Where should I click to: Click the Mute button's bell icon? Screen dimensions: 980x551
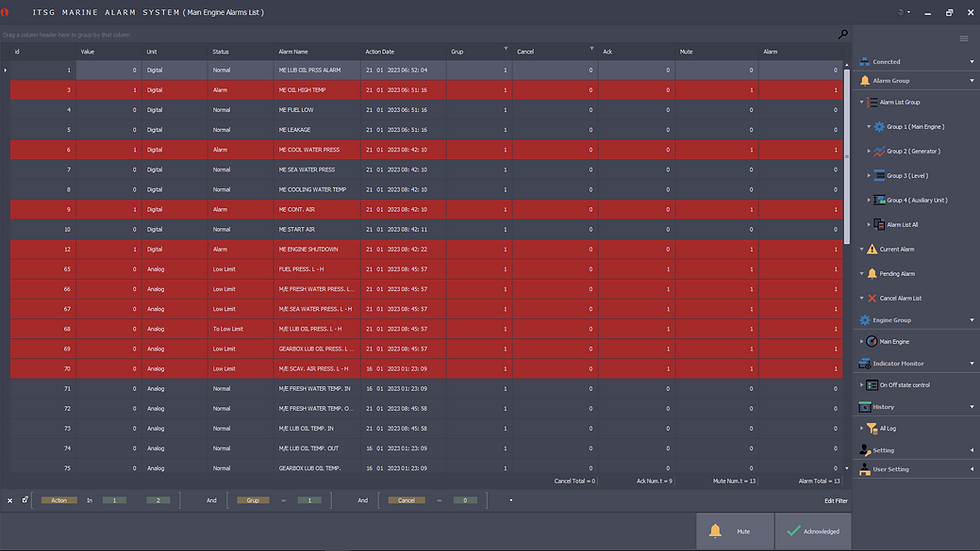pyautogui.click(x=715, y=531)
